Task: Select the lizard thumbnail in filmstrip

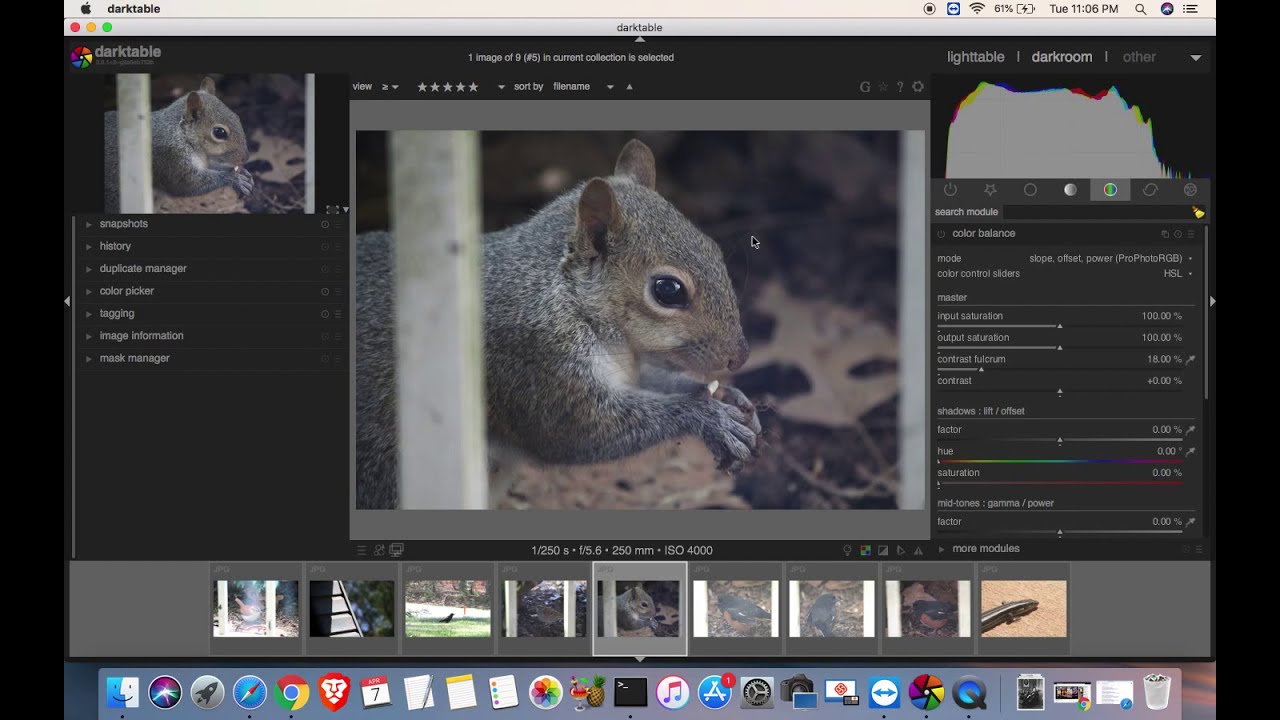Action: [1023, 608]
